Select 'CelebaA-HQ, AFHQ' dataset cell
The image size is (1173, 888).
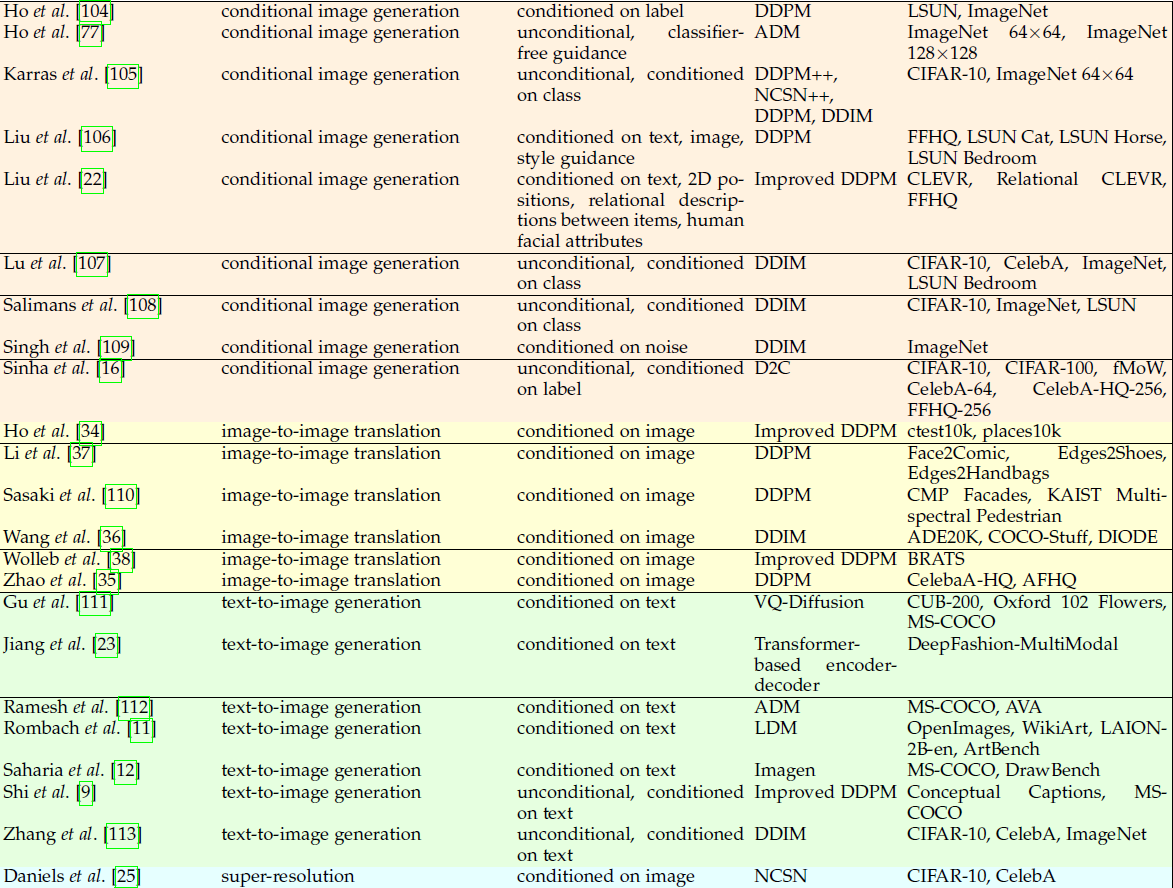pyautogui.click(x=991, y=581)
